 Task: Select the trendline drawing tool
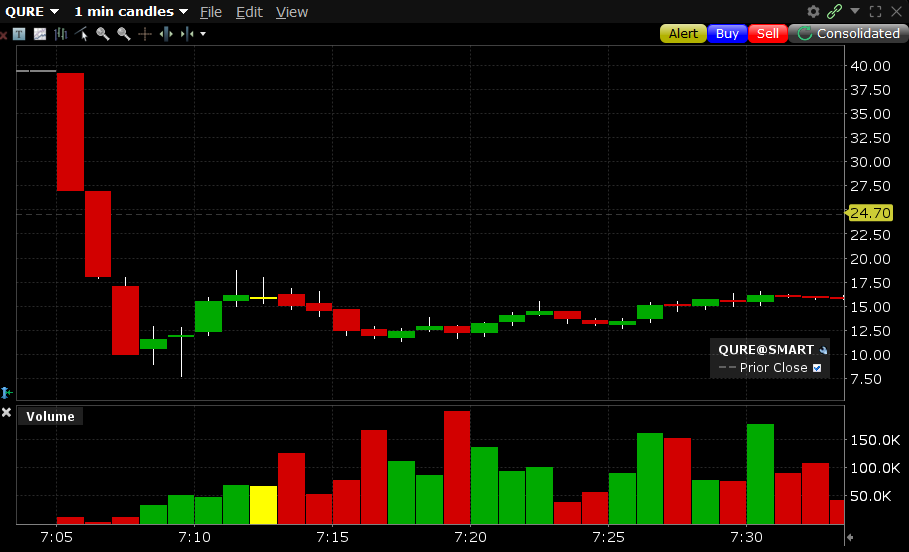[81, 34]
